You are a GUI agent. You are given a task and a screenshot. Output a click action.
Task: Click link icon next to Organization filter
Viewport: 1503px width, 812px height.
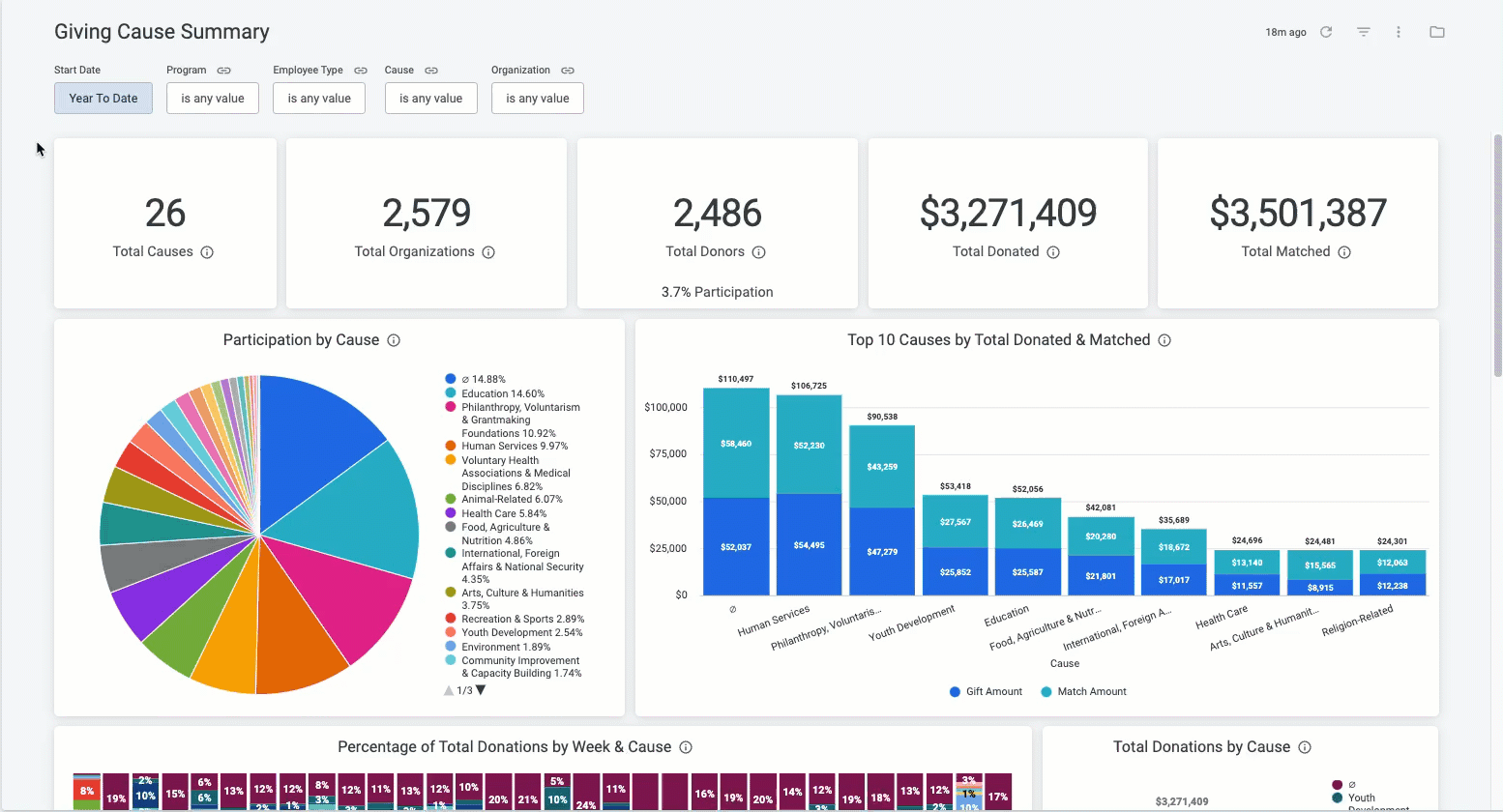(568, 71)
